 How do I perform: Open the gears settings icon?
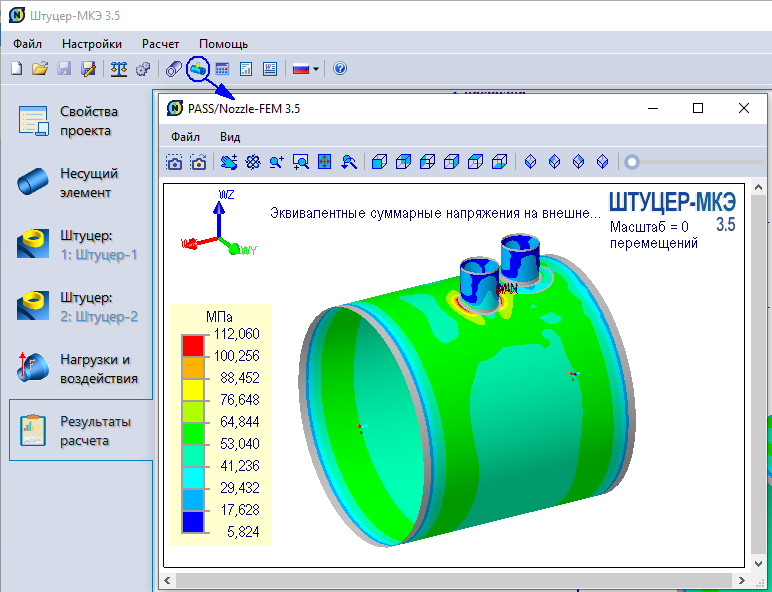coord(143,68)
